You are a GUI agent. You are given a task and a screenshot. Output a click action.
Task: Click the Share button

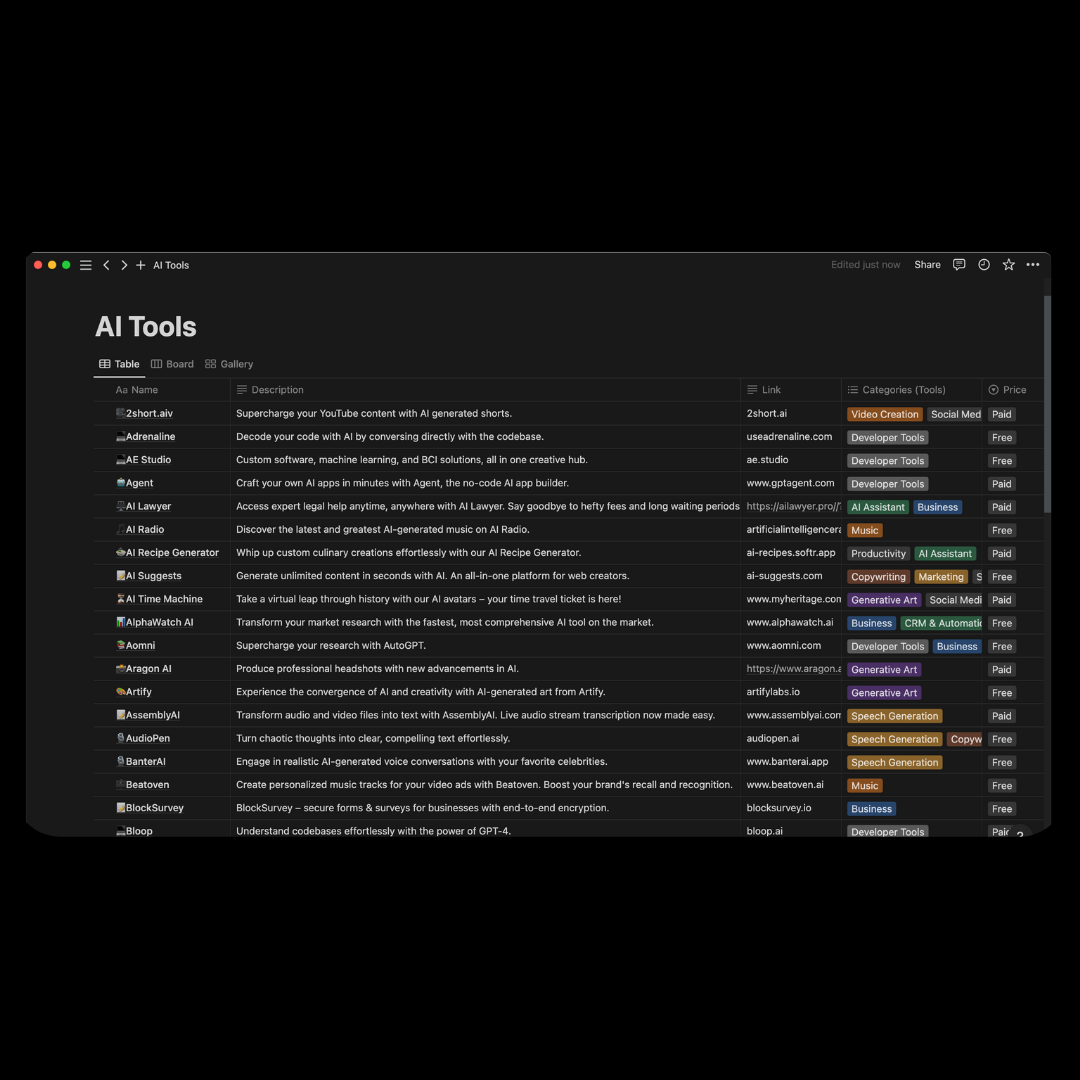coord(927,264)
